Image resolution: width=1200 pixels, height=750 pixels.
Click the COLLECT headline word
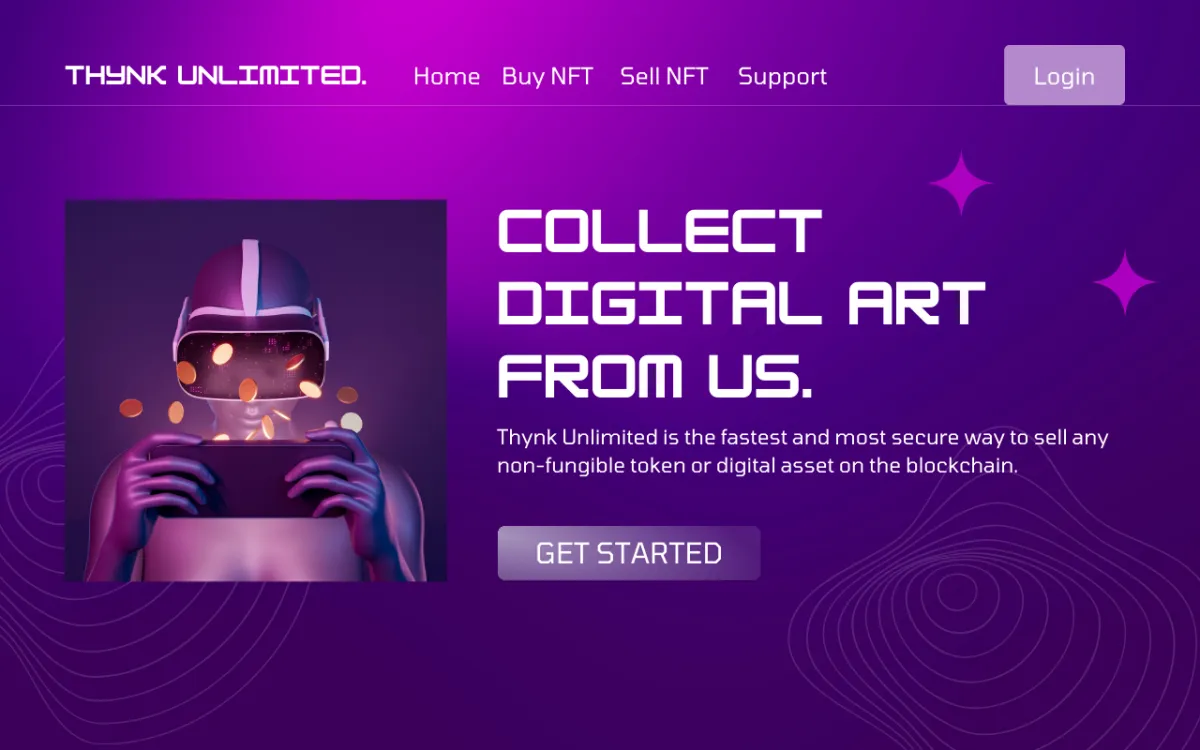[660, 230]
